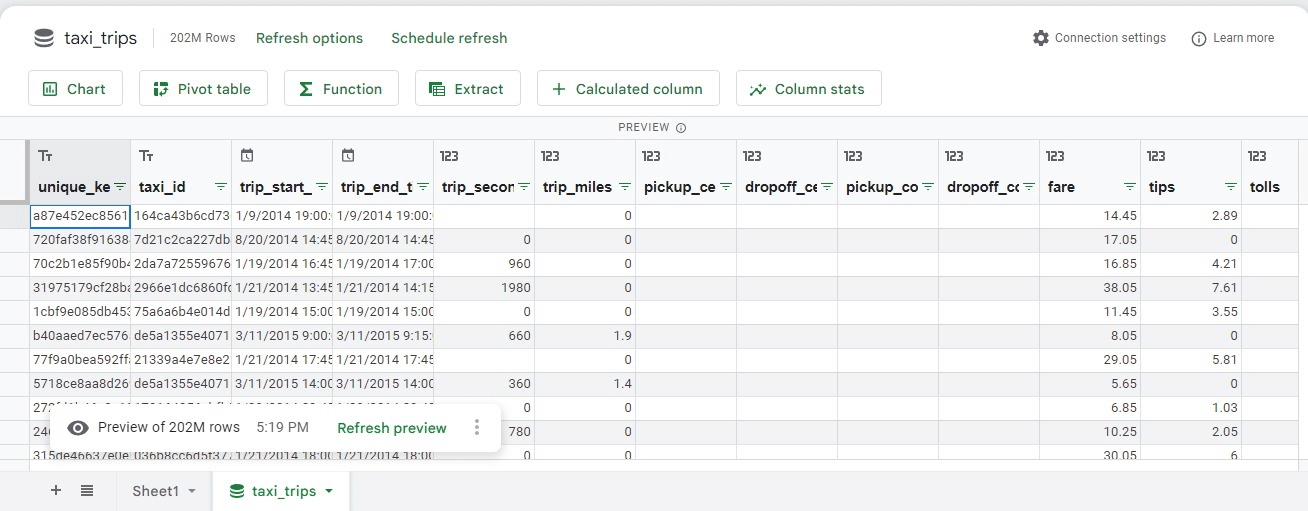Click Refresh preview link
The image size is (1308, 511).
tap(391, 428)
